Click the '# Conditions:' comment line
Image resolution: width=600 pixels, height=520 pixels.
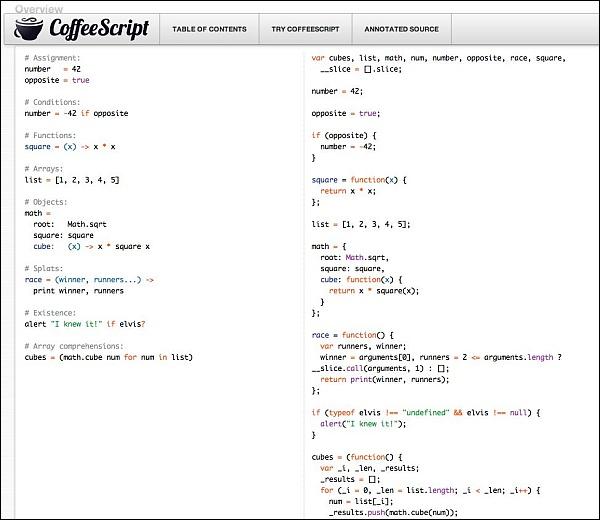pos(52,103)
